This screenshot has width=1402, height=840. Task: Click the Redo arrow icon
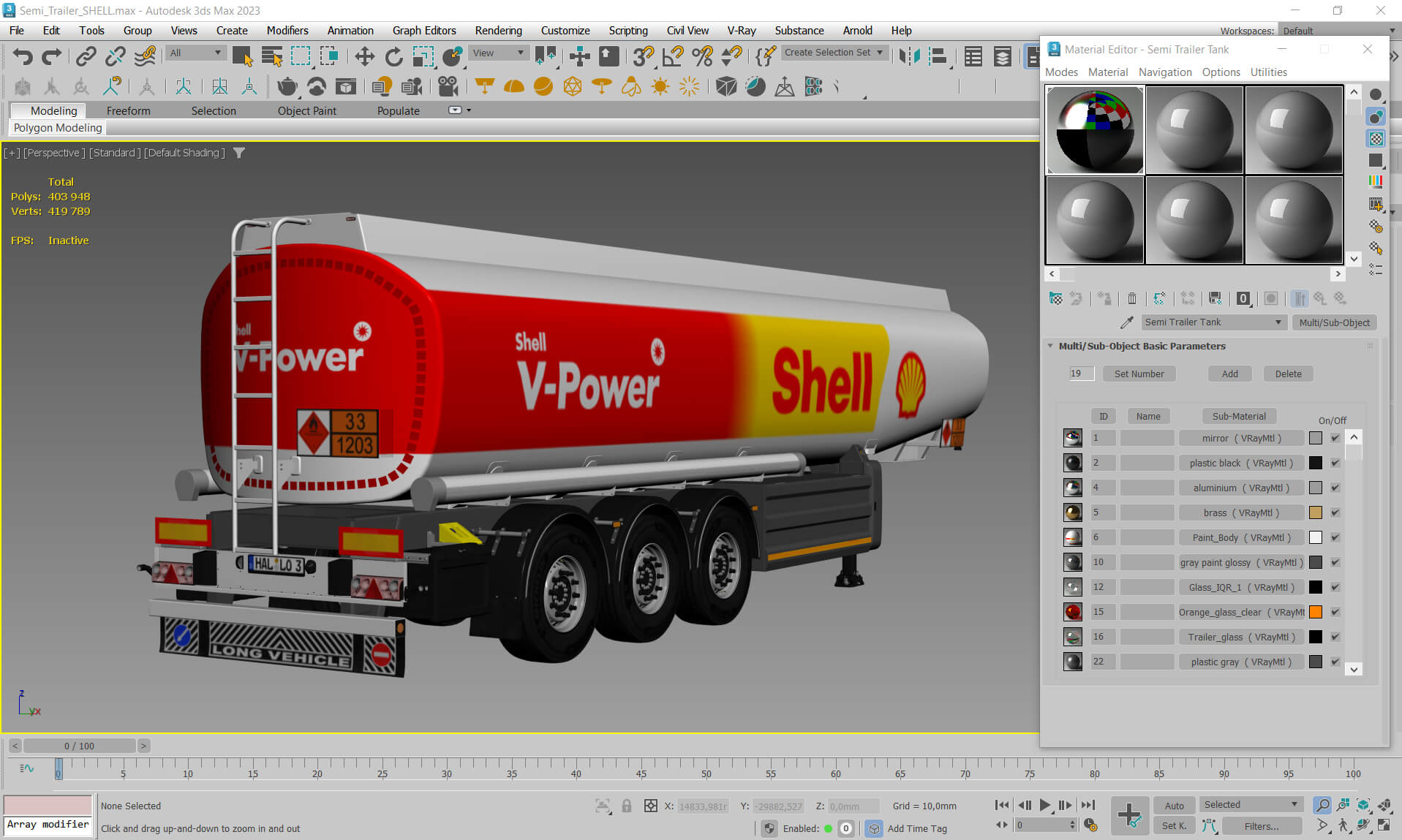[51, 56]
